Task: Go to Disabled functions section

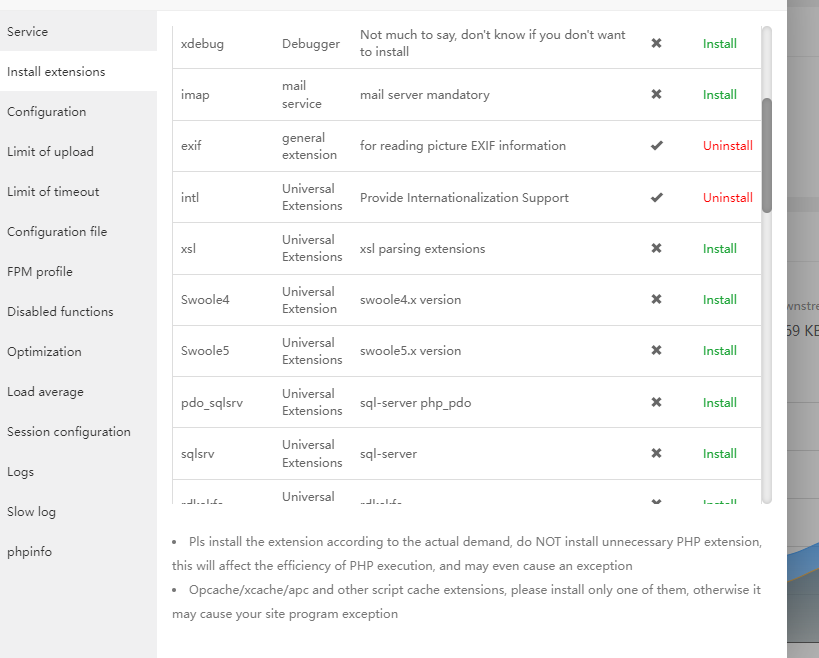Action: 60,311
